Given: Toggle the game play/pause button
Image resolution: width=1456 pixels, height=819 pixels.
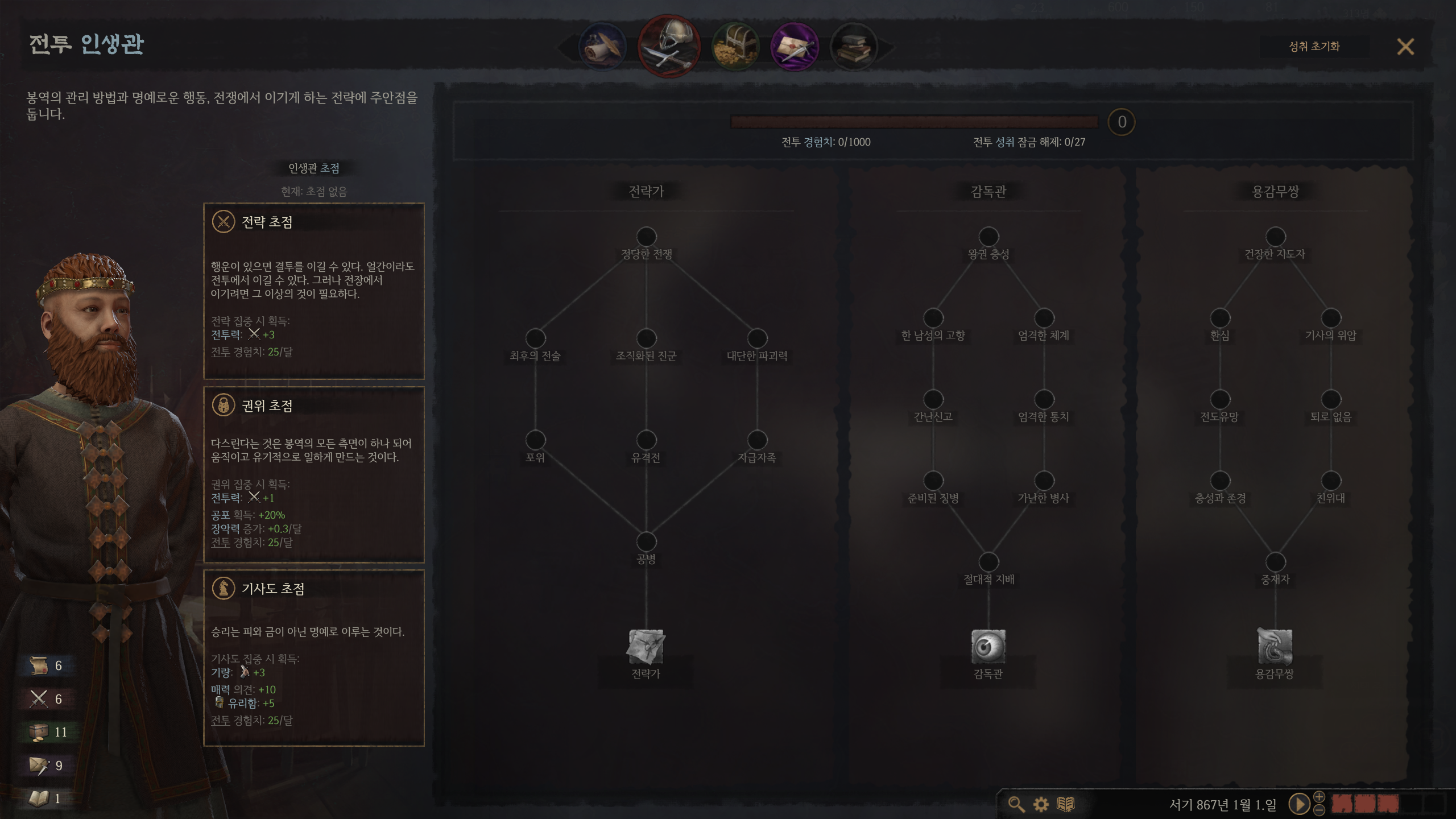Looking at the screenshot, I should [x=1298, y=804].
